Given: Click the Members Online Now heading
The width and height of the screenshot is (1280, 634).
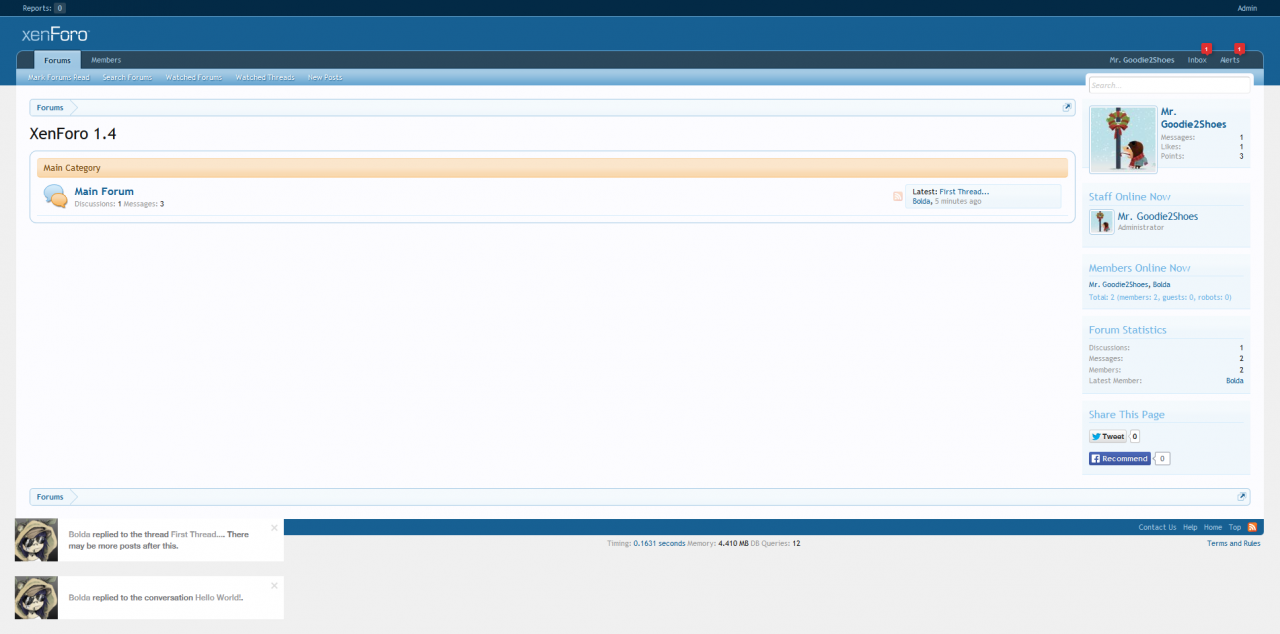Looking at the screenshot, I should tap(1139, 268).
